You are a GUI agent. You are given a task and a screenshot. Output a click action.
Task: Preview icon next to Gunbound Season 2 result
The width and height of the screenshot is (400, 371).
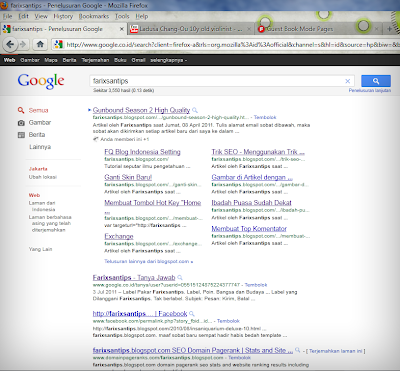195,110
